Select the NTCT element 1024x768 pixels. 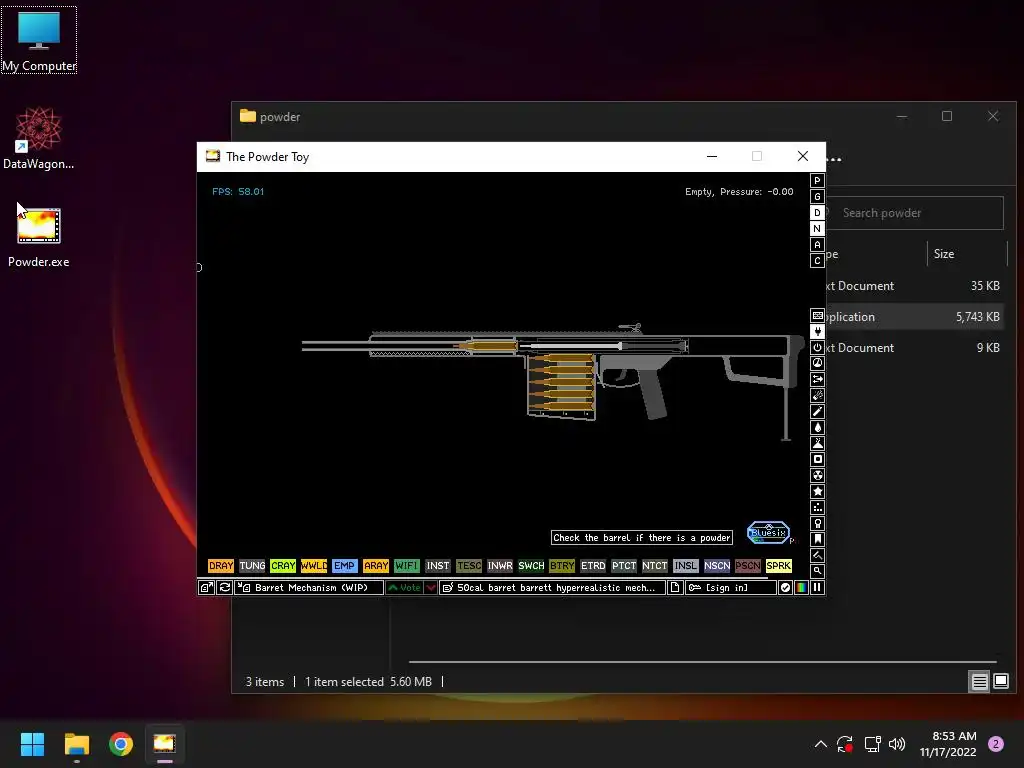(655, 566)
